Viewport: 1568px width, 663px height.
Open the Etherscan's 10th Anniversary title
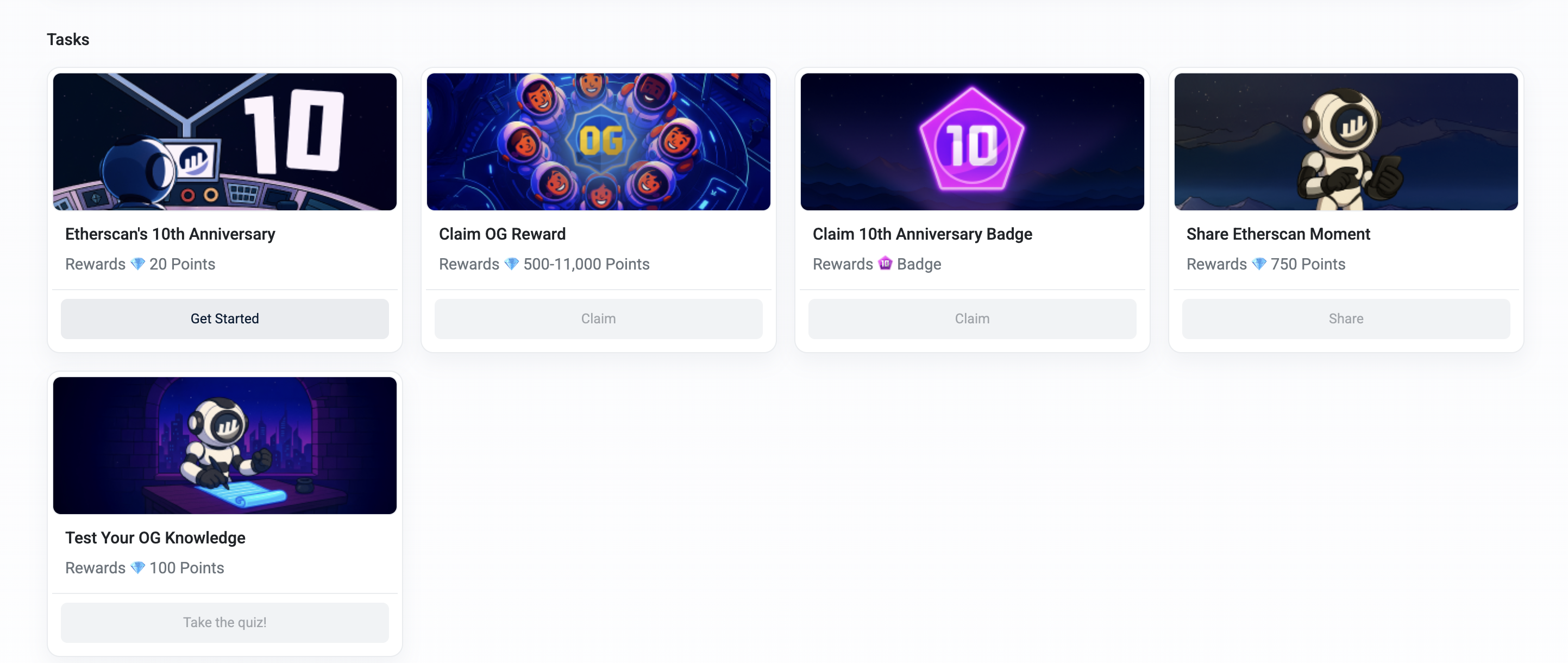171,234
